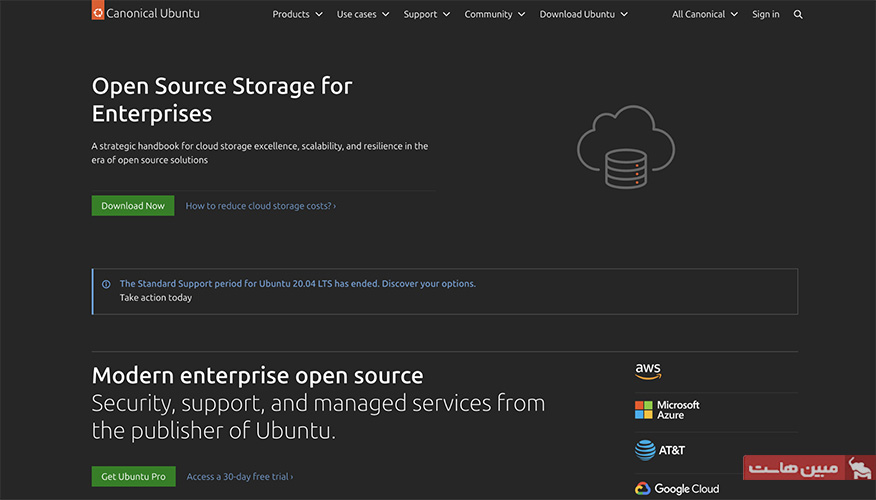Image resolution: width=876 pixels, height=500 pixels.
Task: Click the cloud storage database illustration
Action: tap(626, 147)
